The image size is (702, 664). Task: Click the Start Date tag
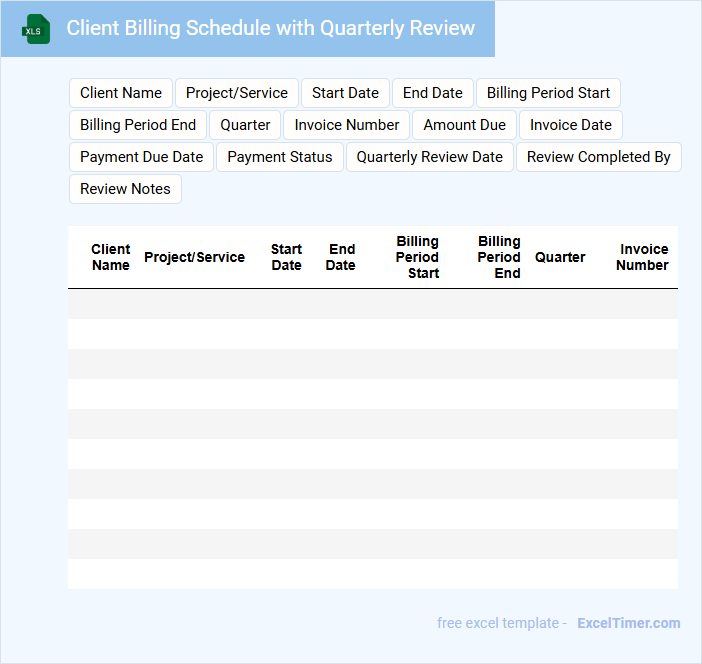tap(345, 93)
